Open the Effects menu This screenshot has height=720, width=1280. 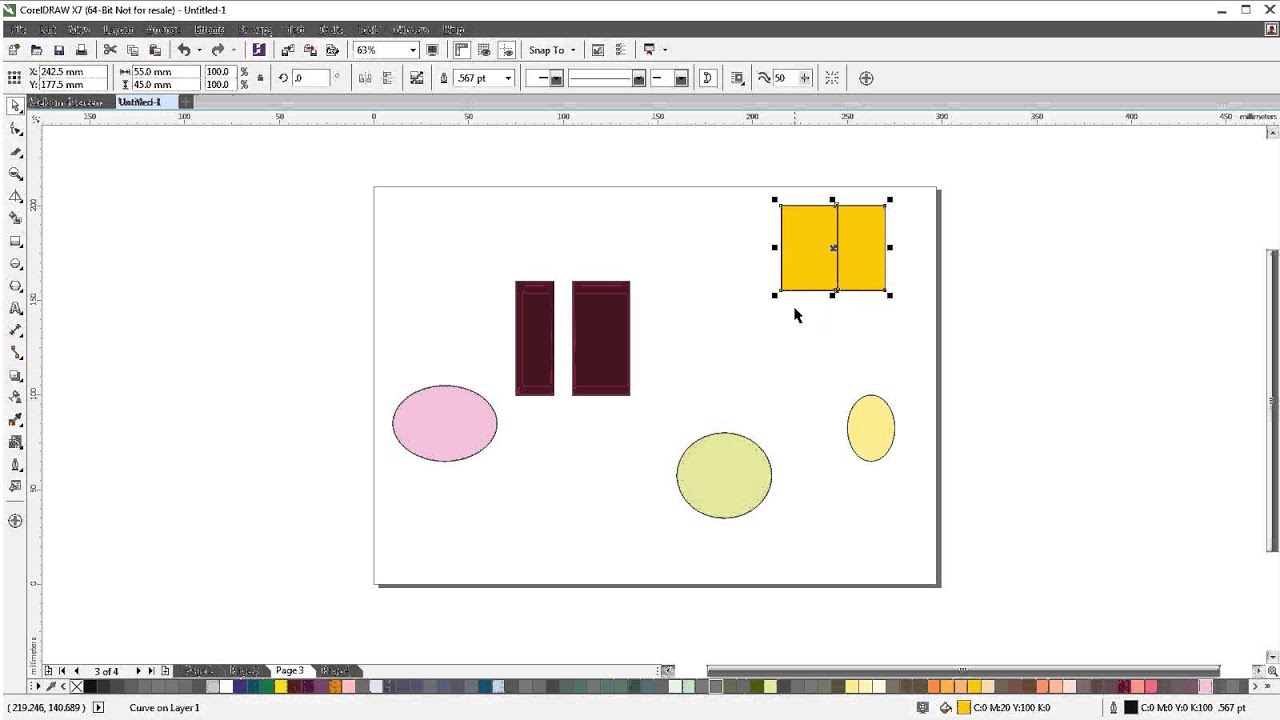point(210,30)
